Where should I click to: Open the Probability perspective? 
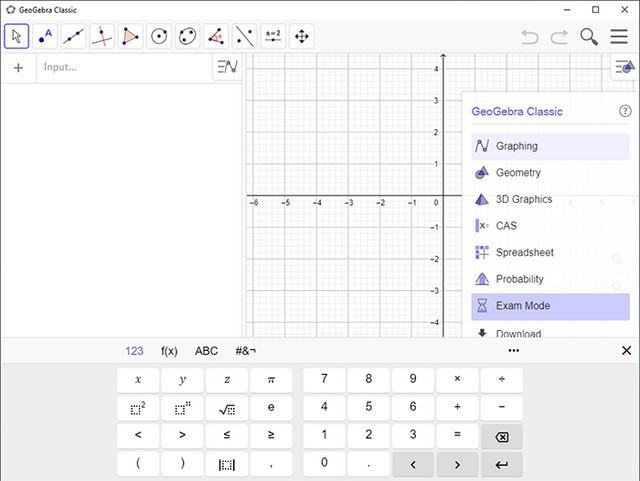point(550,279)
